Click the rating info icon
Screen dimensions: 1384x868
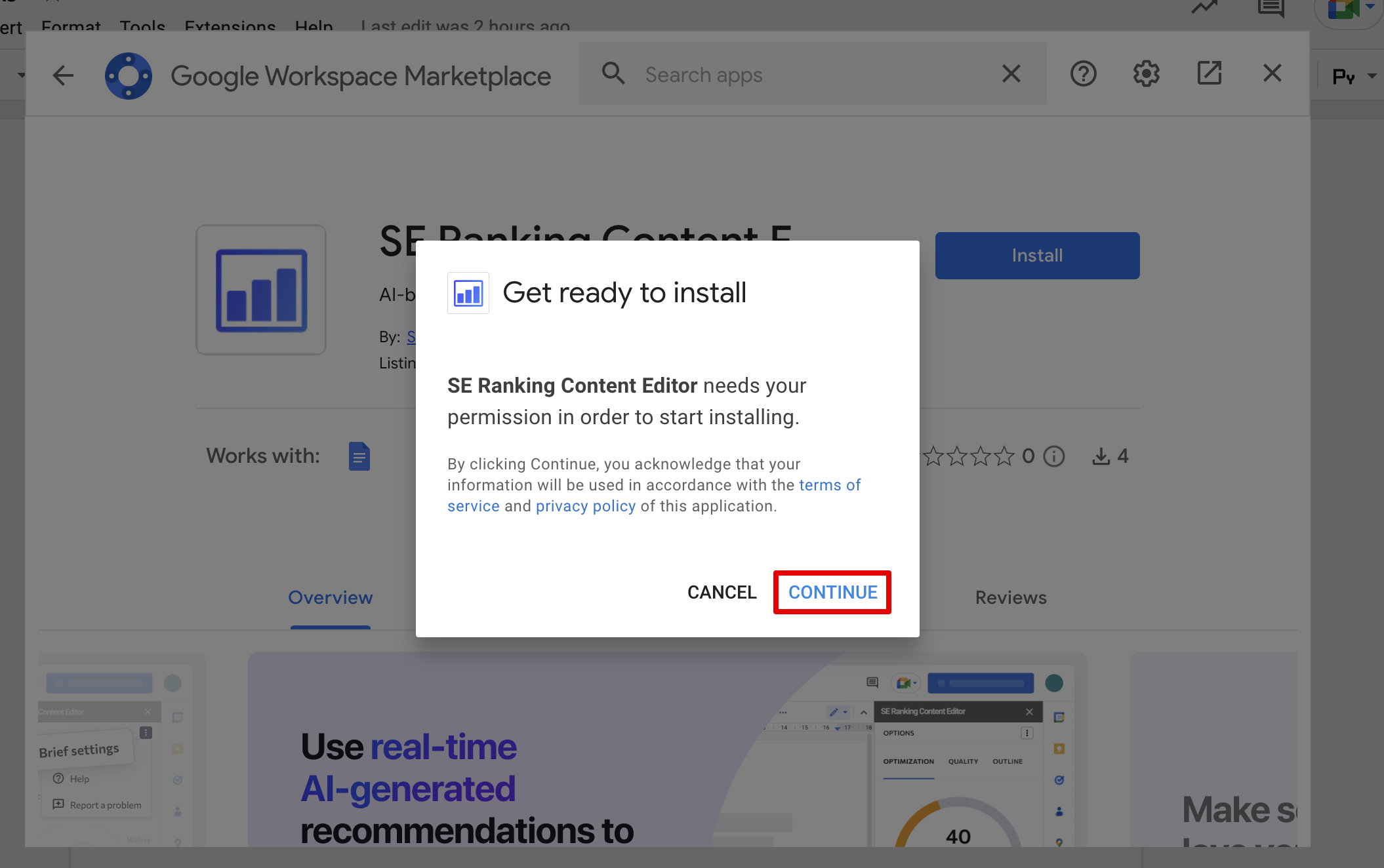coord(1054,456)
